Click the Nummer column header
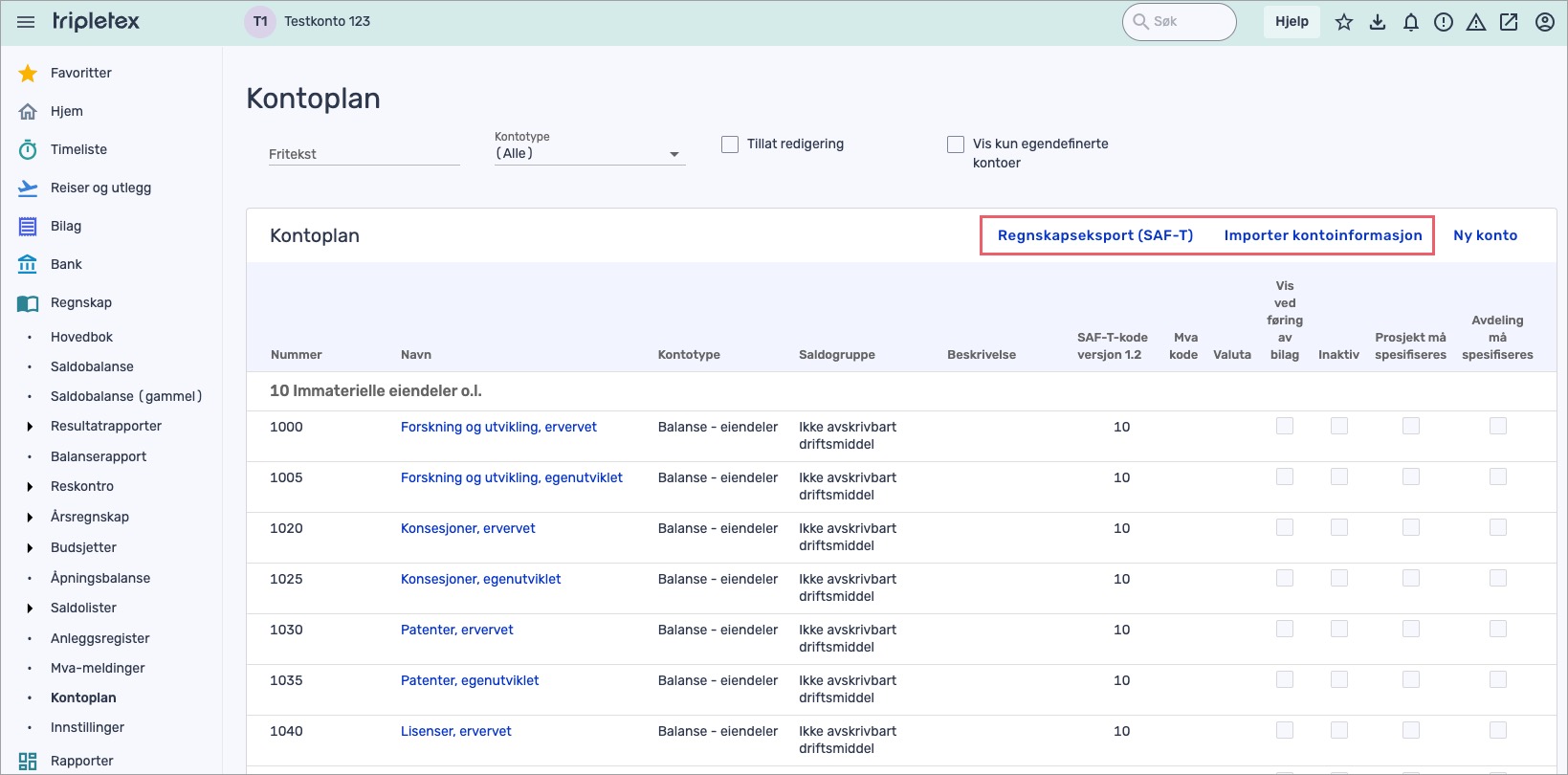Image resolution: width=1568 pixels, height=775 pixels. pyautogui.click(x=296, y=354)
